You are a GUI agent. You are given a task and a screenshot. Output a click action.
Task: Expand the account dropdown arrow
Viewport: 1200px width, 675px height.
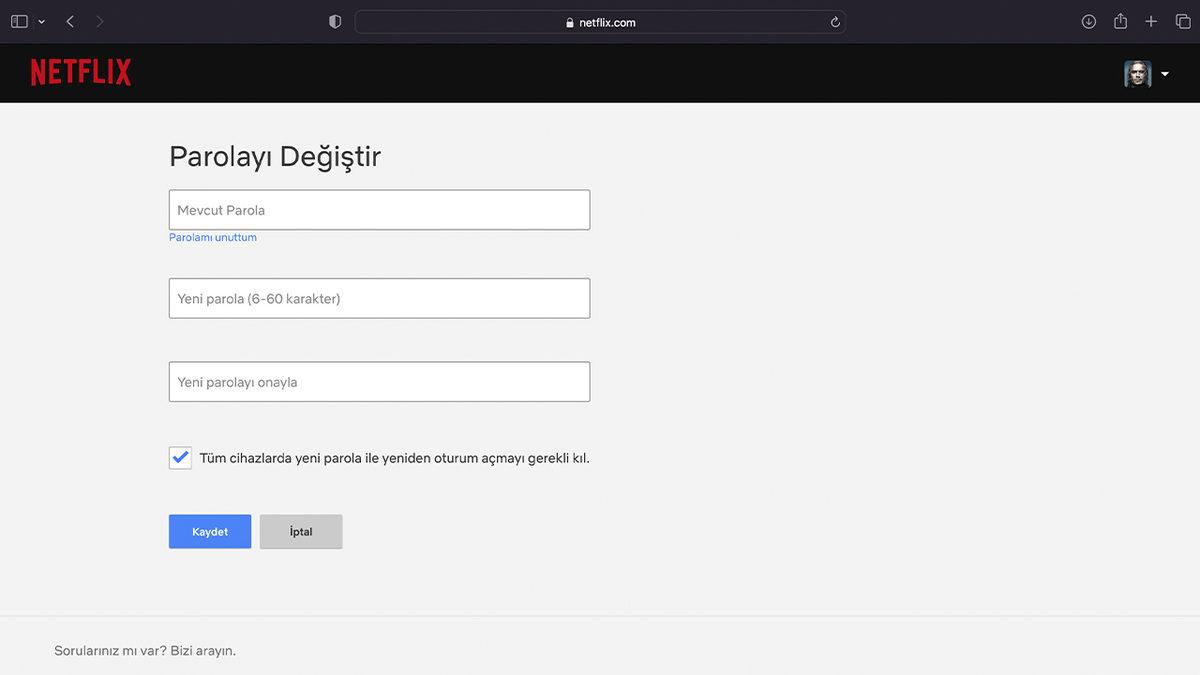(x=1164, y=73)
